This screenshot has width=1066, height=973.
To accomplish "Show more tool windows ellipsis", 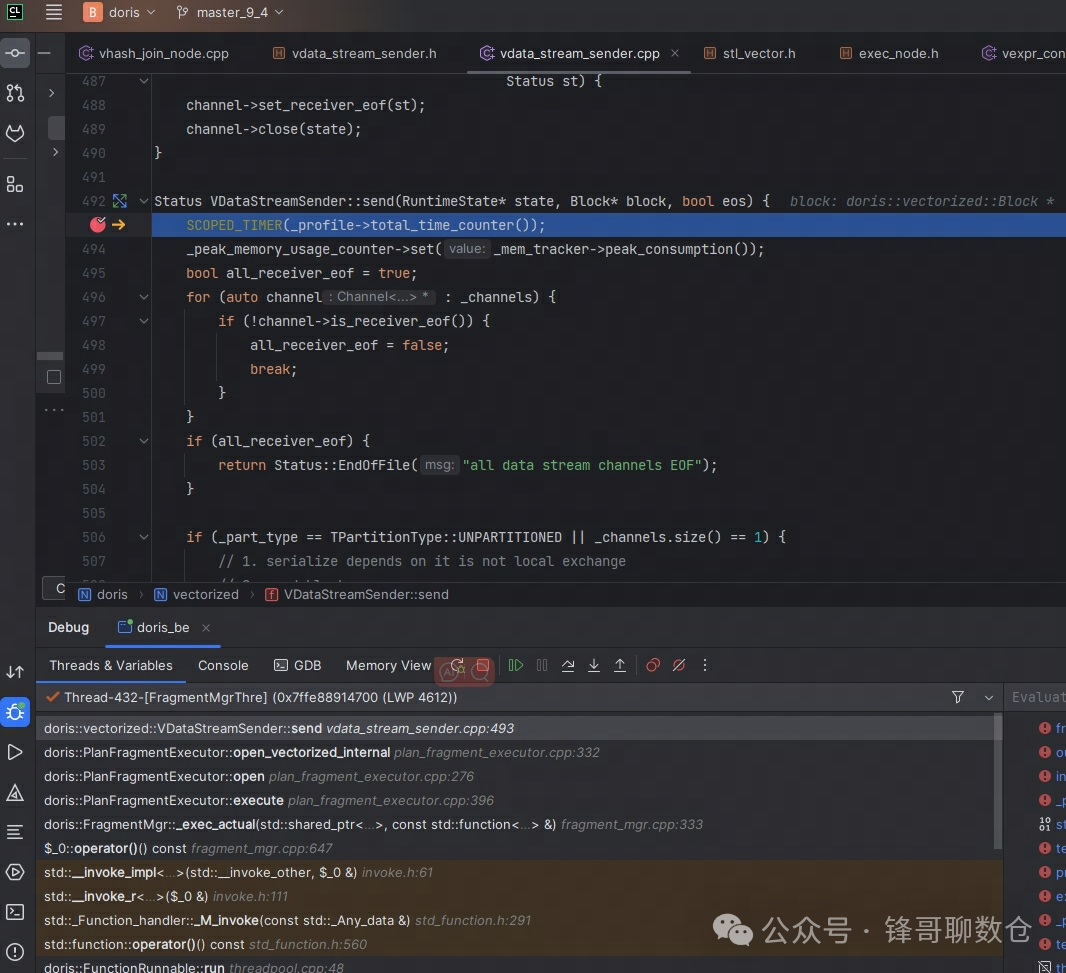I will point(15,224).
